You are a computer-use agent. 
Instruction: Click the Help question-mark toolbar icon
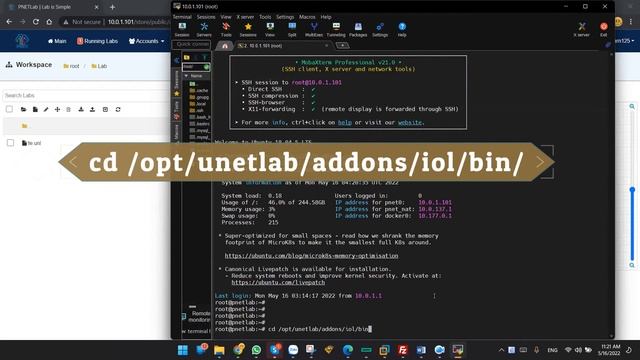click(402, 29)
